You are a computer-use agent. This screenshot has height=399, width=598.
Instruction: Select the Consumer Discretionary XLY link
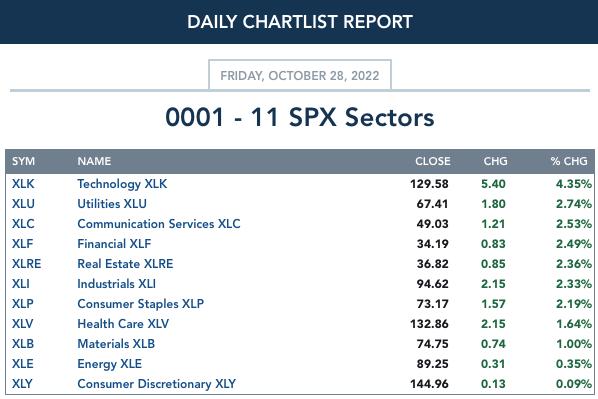156,384
